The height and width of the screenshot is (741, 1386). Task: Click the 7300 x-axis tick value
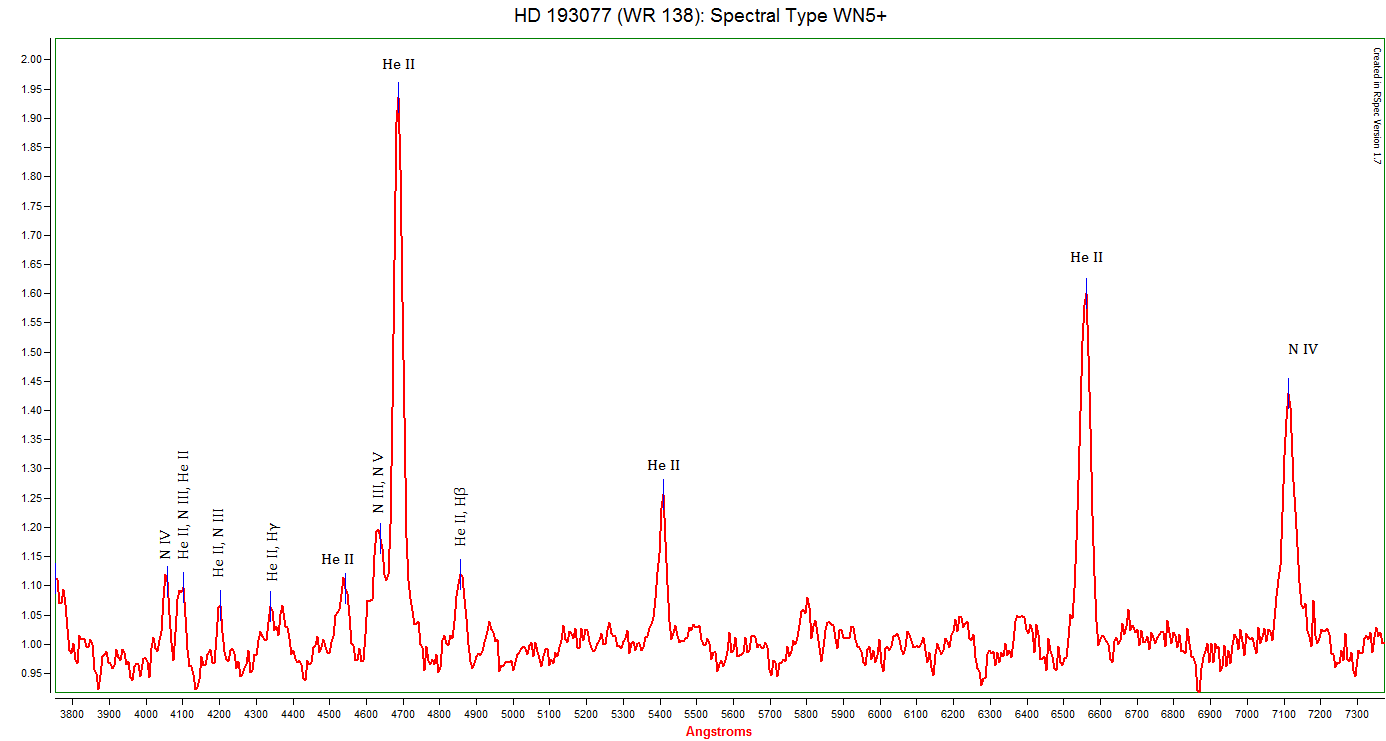pyautogui.click(x=1357, y=714)
